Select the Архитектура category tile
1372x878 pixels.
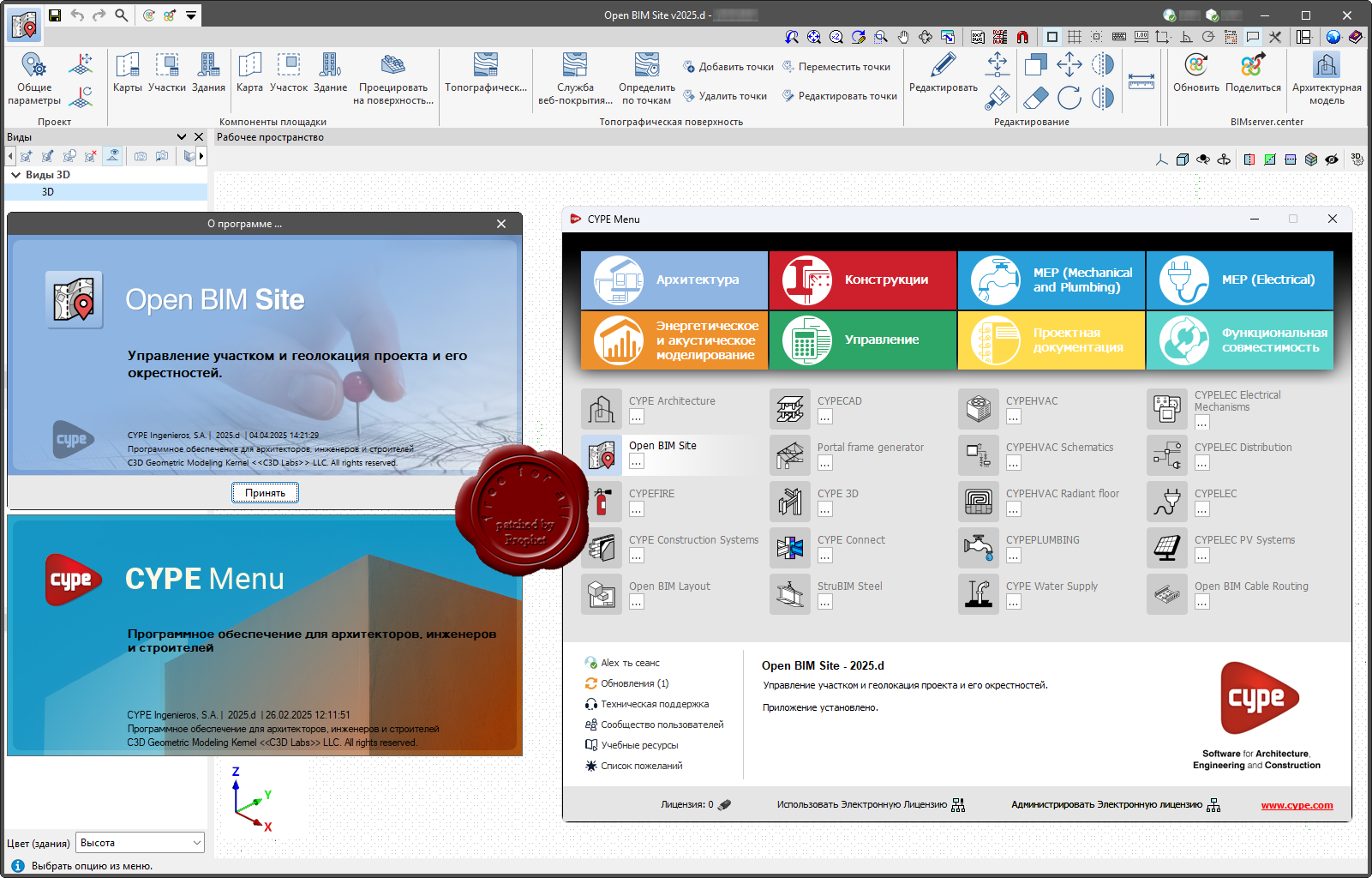pyautogui.click(x=674, y=280)
